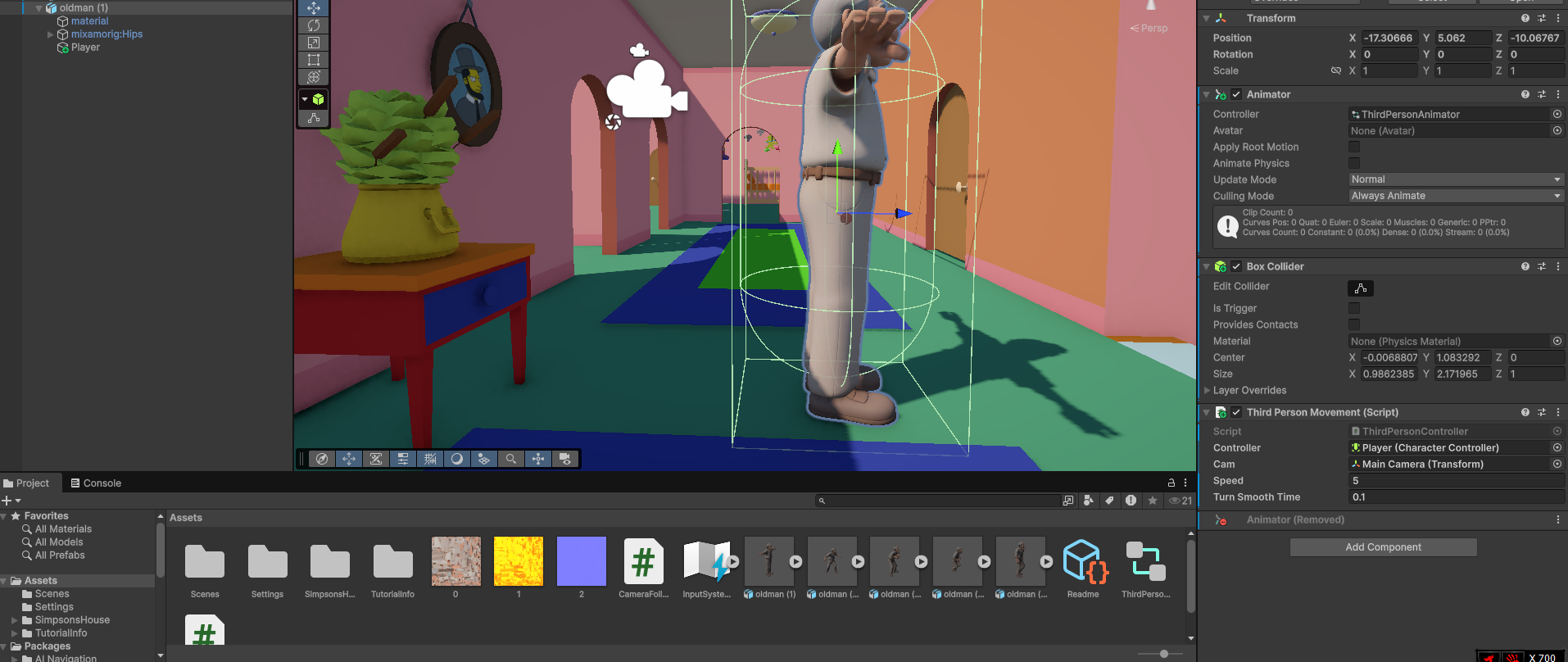Disable the Animator component checkbox
The height and width of the screenshot is (662, 1568).
coord(1236,94)
